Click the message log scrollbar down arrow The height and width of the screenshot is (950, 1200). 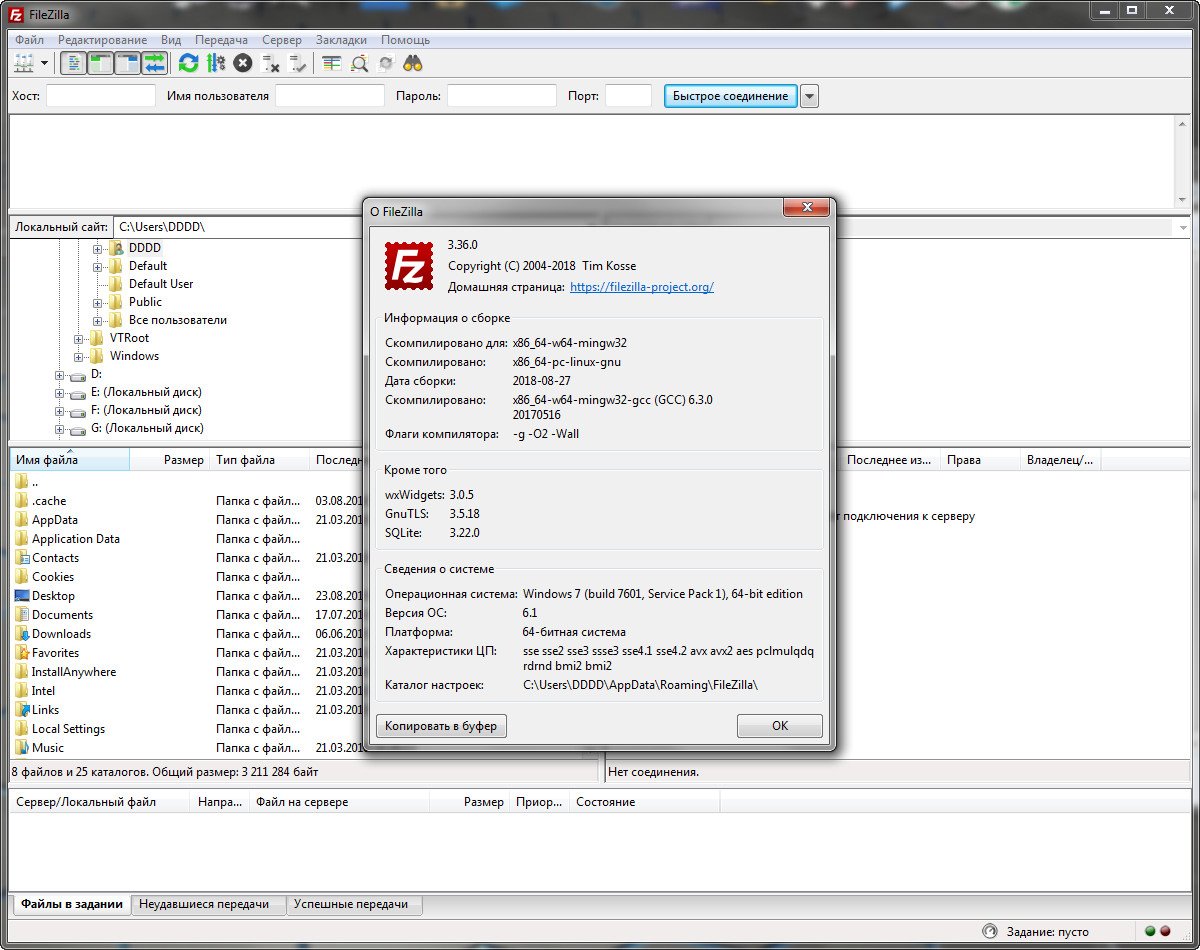pos(1182,199)
